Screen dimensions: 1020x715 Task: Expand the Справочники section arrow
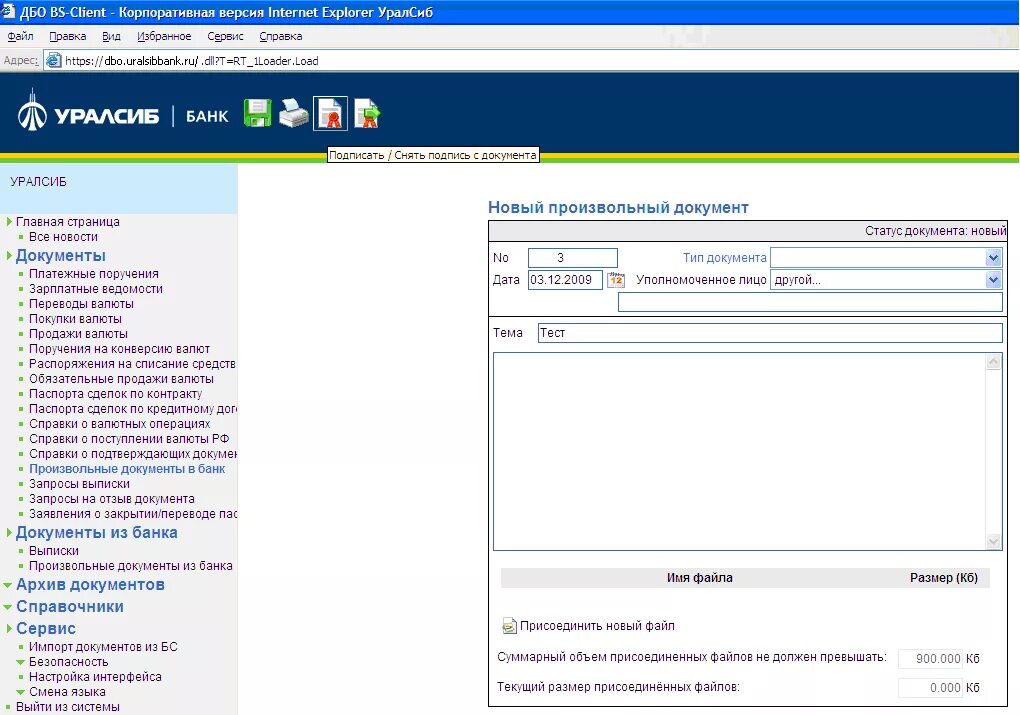8,607
